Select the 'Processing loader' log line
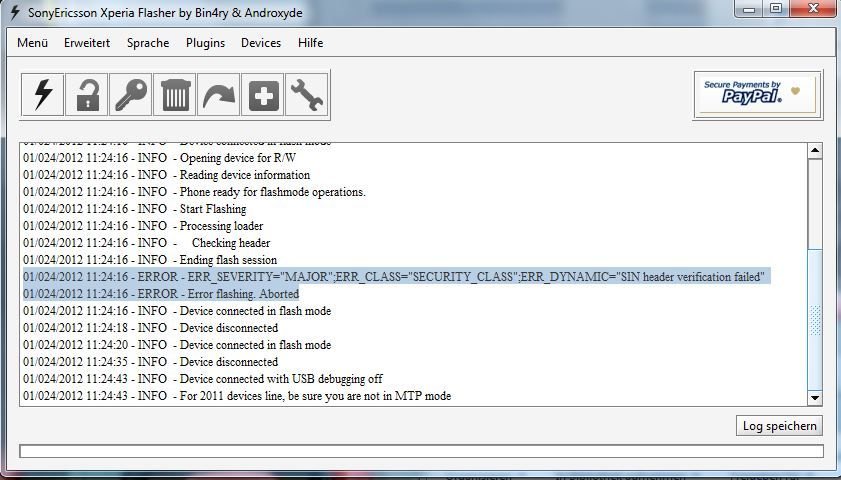This screenshot has height=480, width=841. [x=143, y=226]
